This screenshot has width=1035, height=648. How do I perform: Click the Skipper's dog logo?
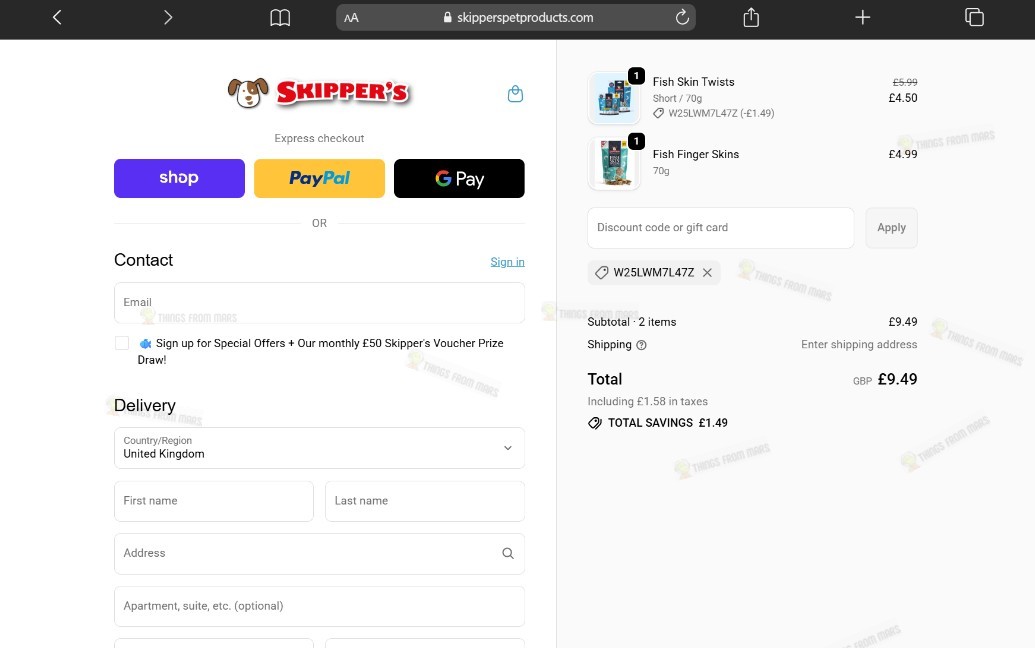point(319,92)
